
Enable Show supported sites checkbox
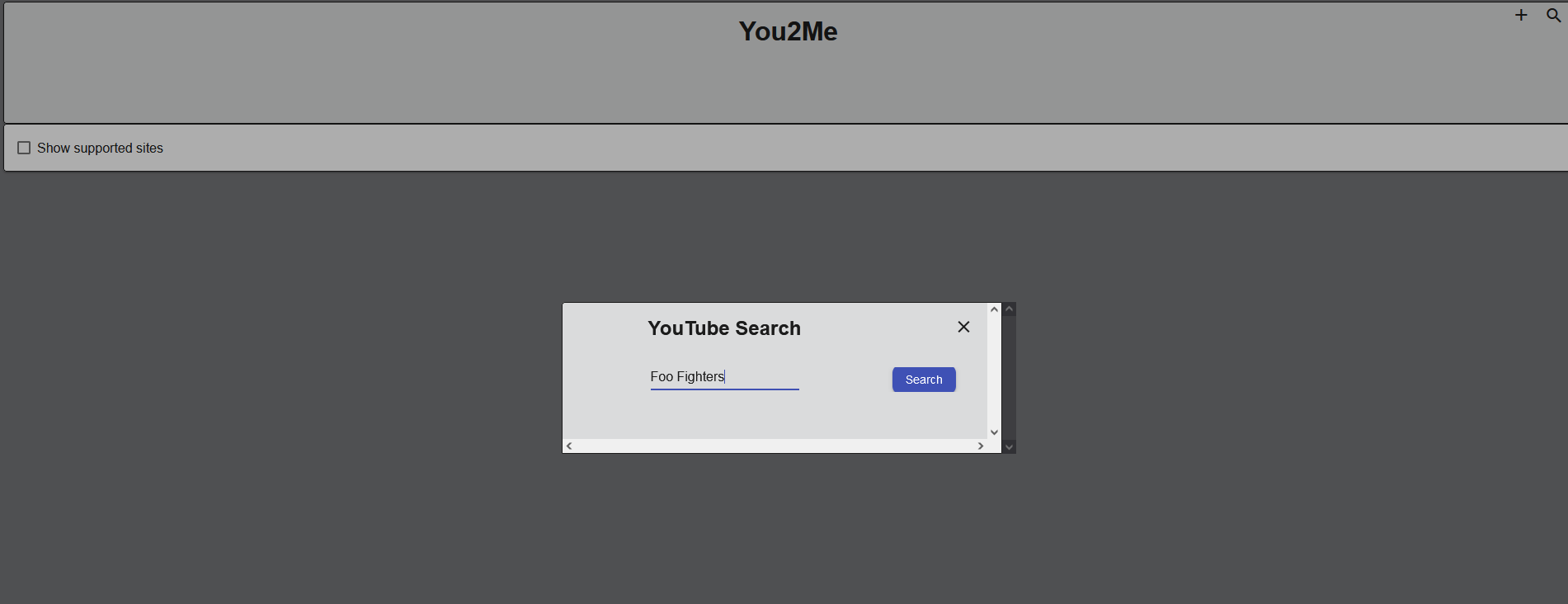24,148
